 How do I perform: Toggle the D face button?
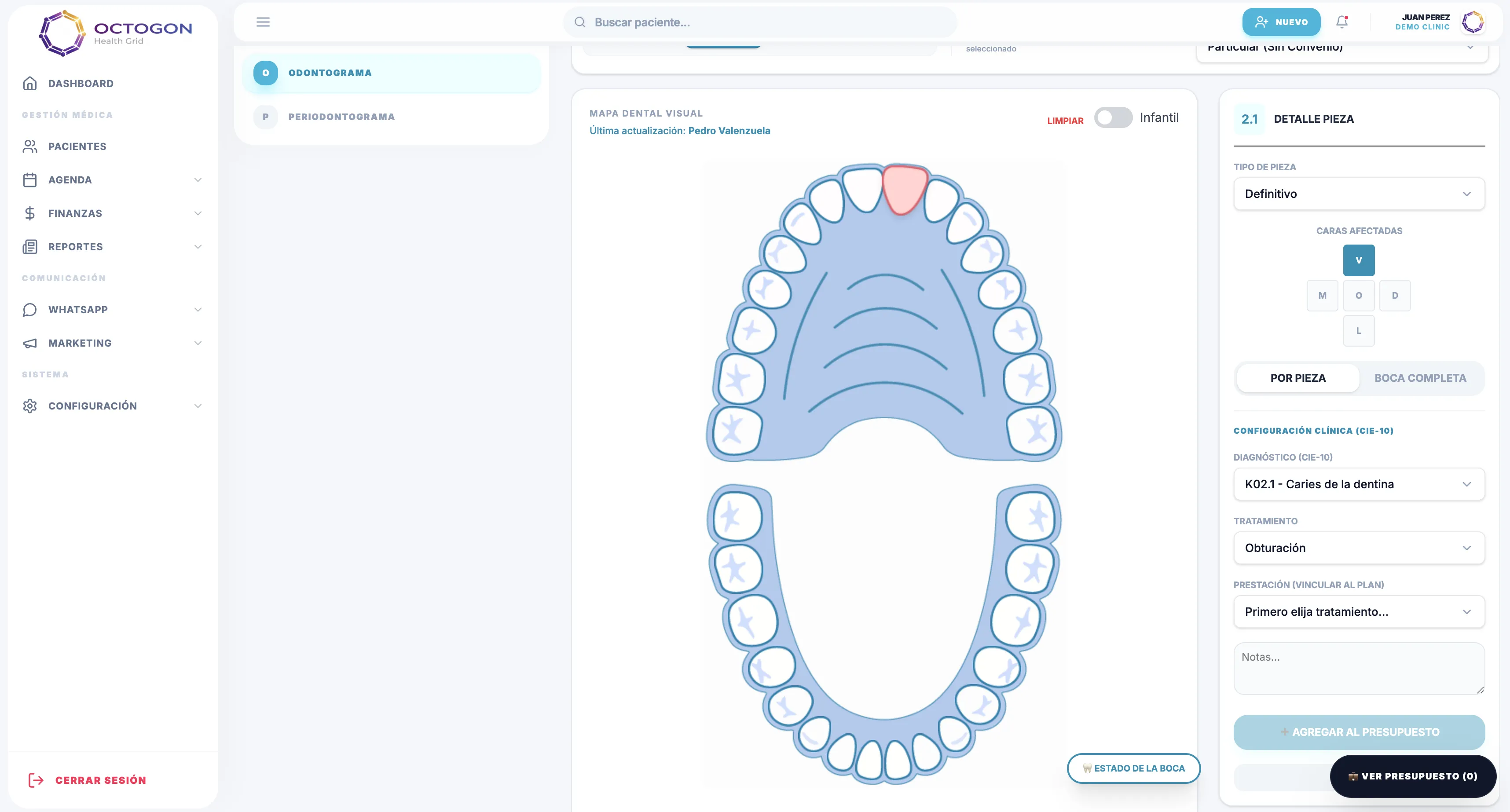(1395, 295)
